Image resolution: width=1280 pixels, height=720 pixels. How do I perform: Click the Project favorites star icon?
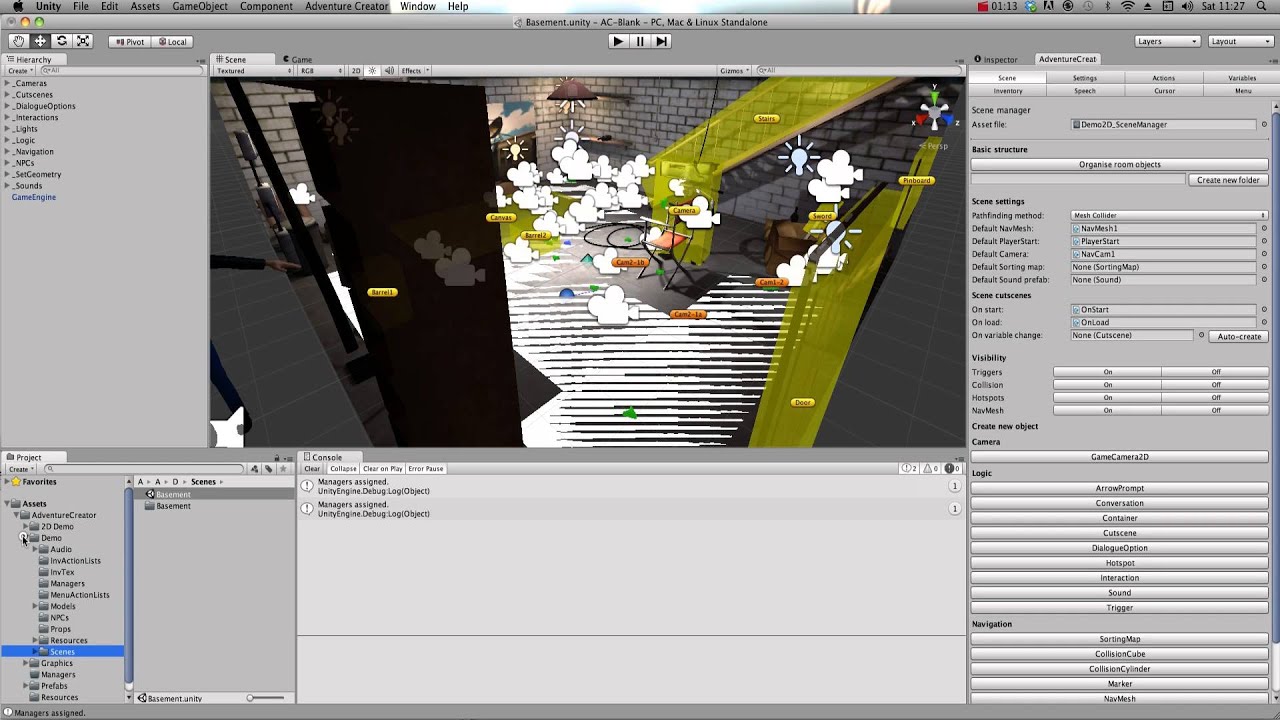click(x=283, y=469)
